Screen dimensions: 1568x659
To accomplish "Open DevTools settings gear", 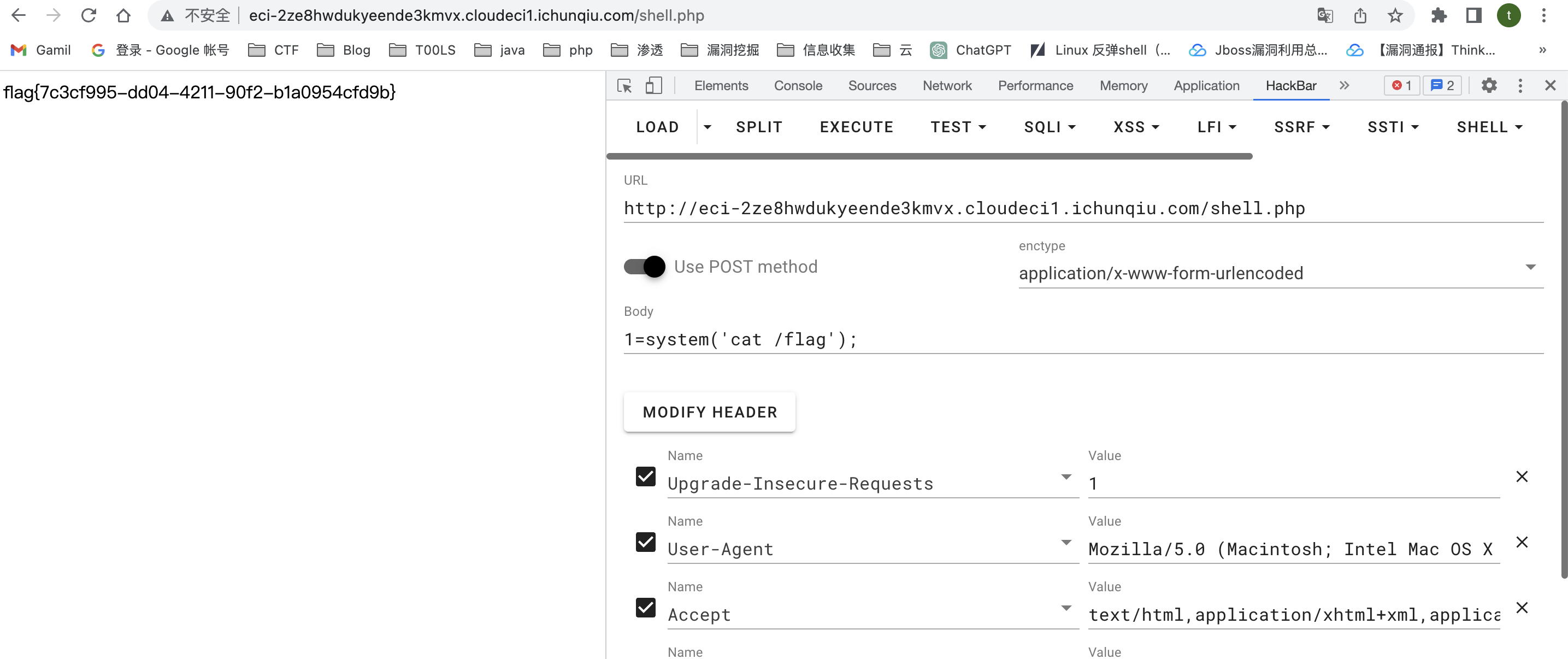I will coord(1489,86).
